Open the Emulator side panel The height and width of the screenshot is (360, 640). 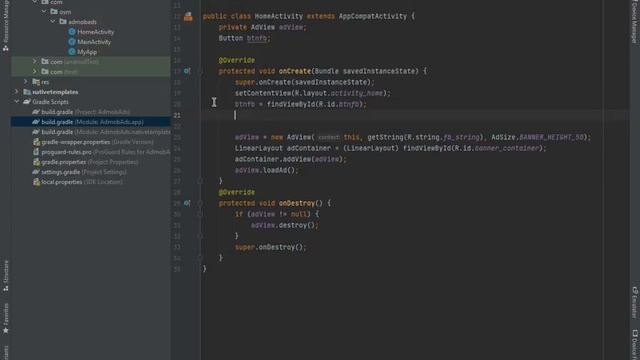click(634, 302)
